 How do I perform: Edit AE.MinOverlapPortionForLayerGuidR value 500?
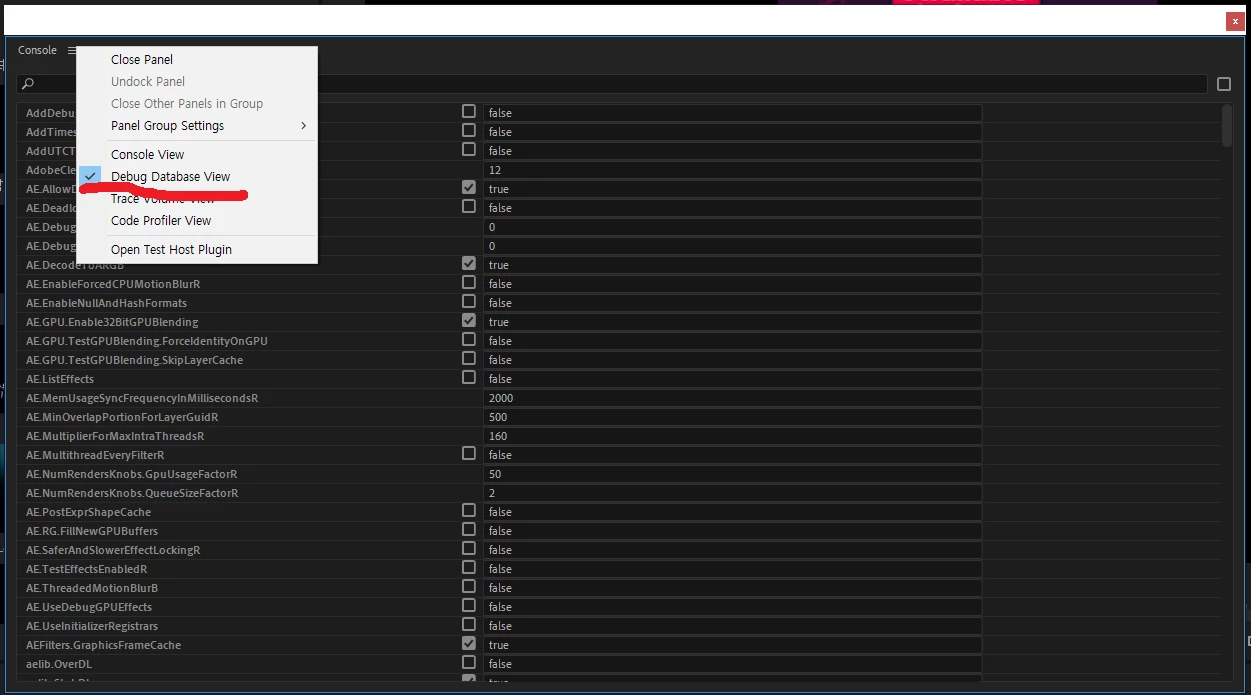[732, 417]
